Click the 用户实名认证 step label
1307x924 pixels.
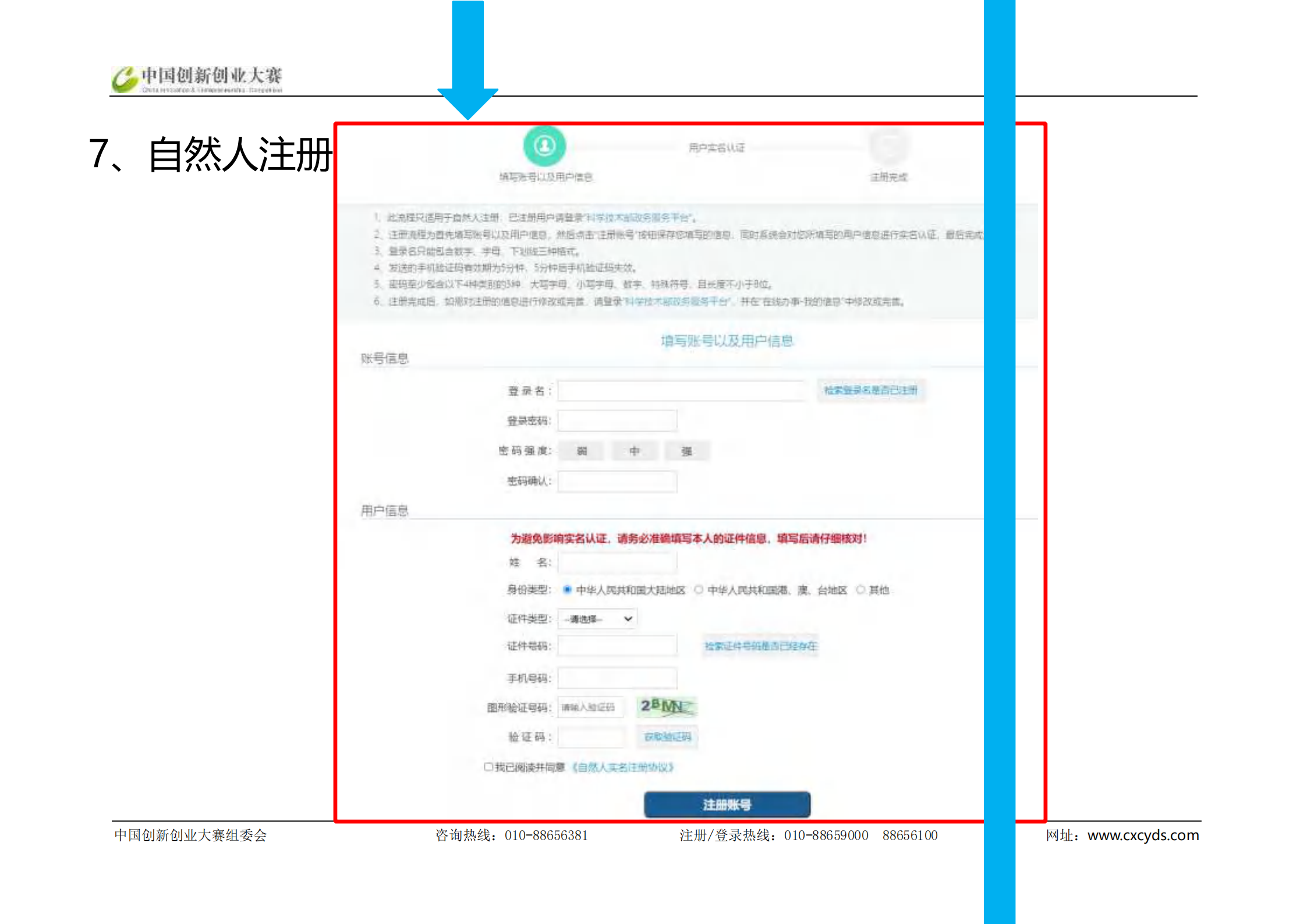717,147
